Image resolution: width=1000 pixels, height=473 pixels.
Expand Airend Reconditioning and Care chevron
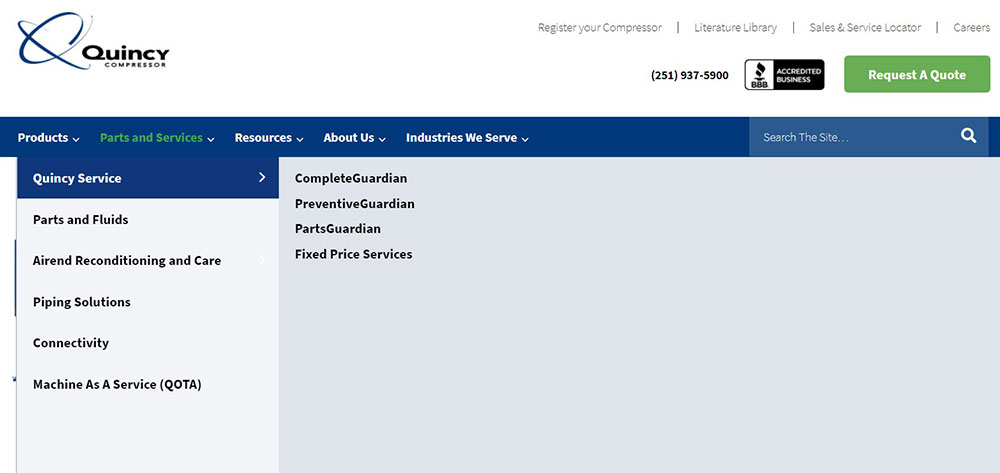pos(262,260)
